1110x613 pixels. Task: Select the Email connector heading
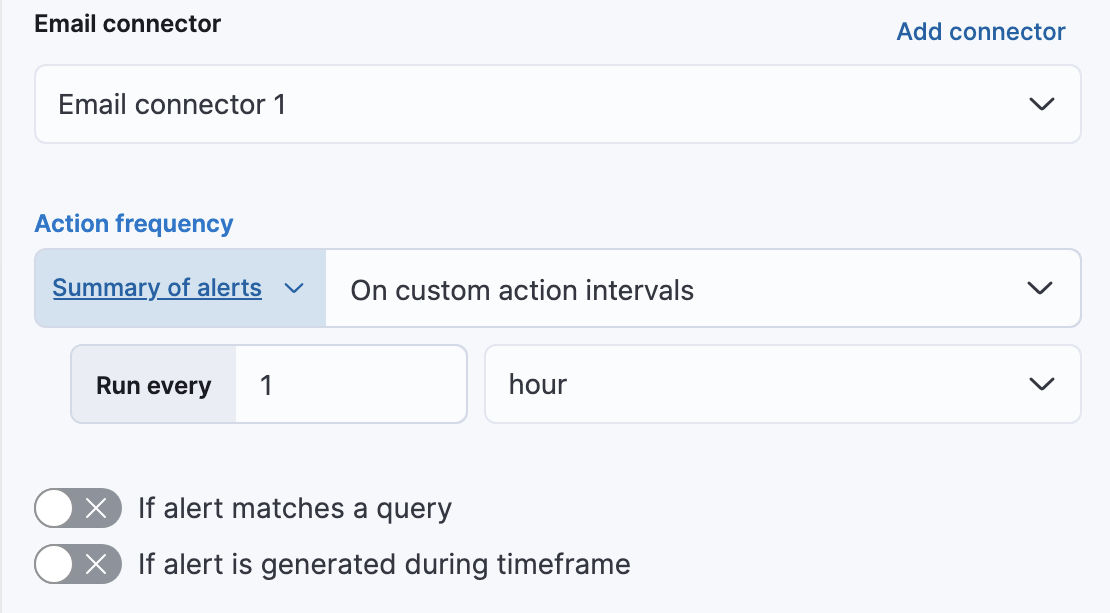(128, 23)
